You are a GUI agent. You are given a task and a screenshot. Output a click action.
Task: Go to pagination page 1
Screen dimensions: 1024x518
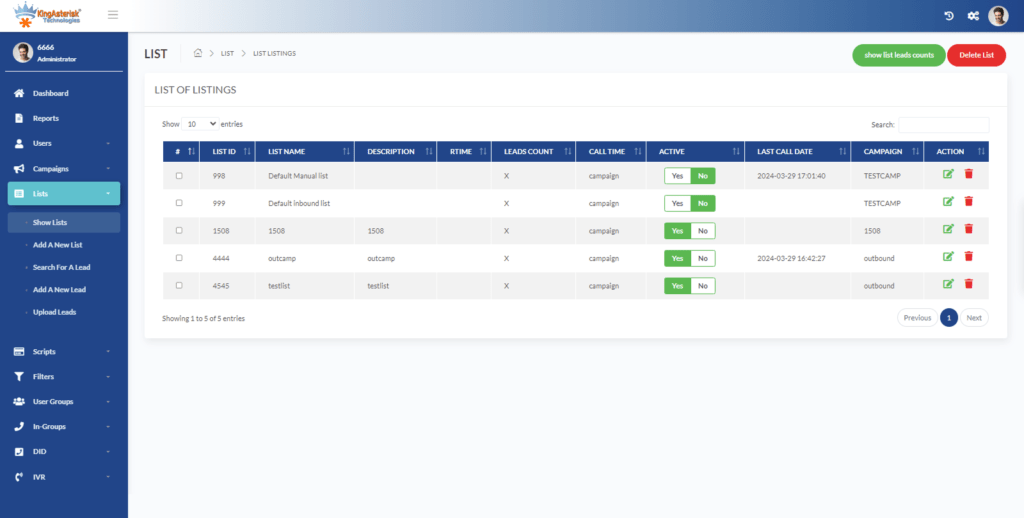click(949, 317)
